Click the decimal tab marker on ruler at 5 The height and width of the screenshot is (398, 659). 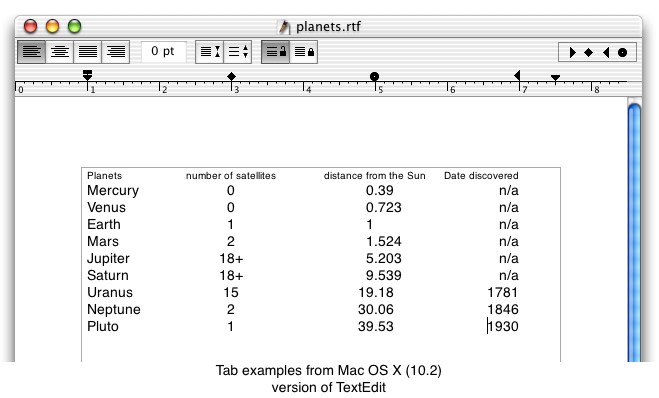(x=374, y=76)
